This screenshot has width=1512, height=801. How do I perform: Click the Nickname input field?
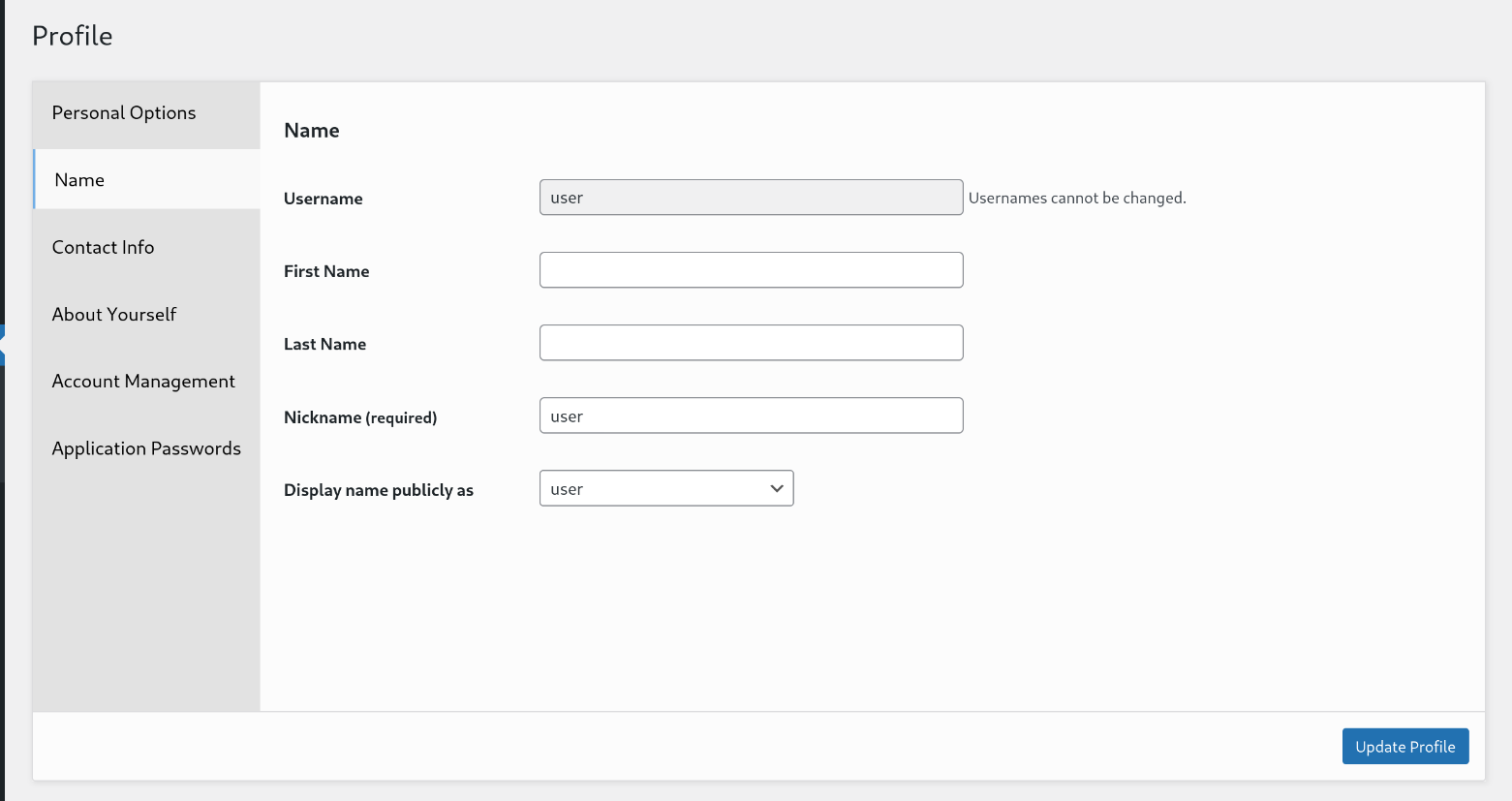(751, 416)
